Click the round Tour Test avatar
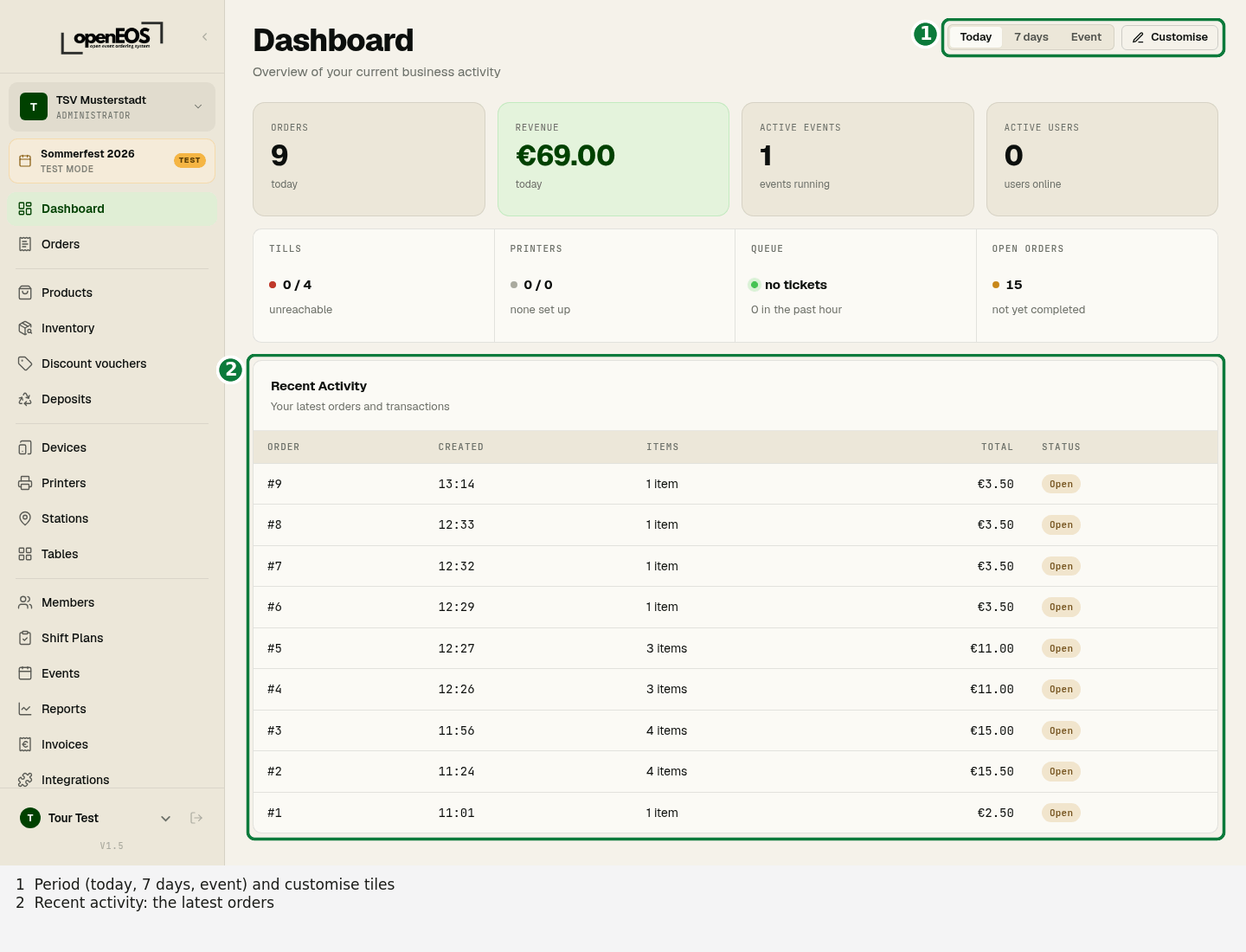The height and width of the screenshot is (952, 1246). coord(30,818)
